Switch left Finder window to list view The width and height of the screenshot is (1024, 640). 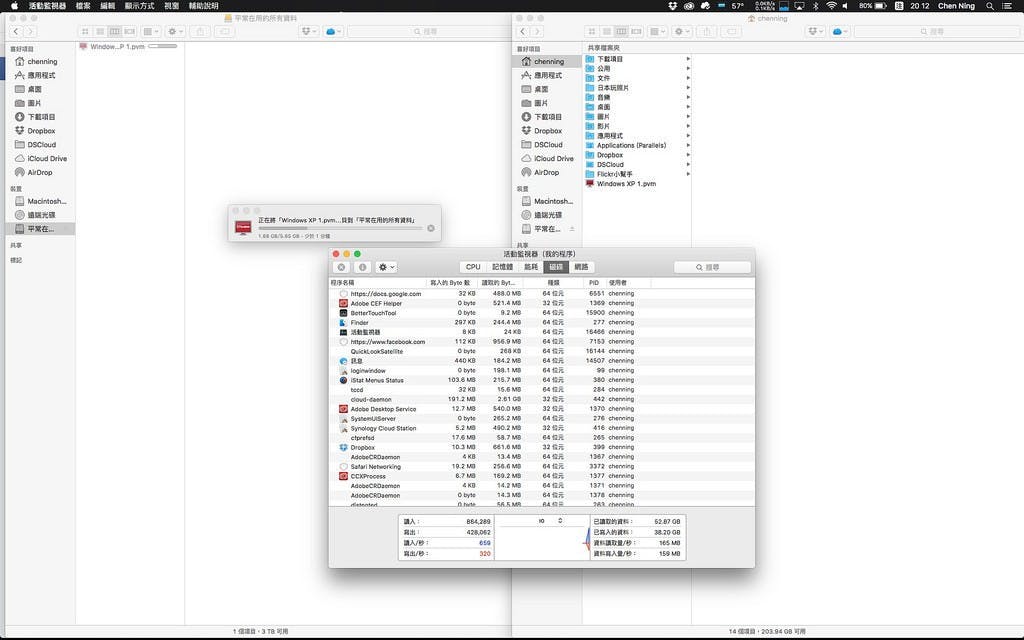pyautogui.click(x=100, y=31)
